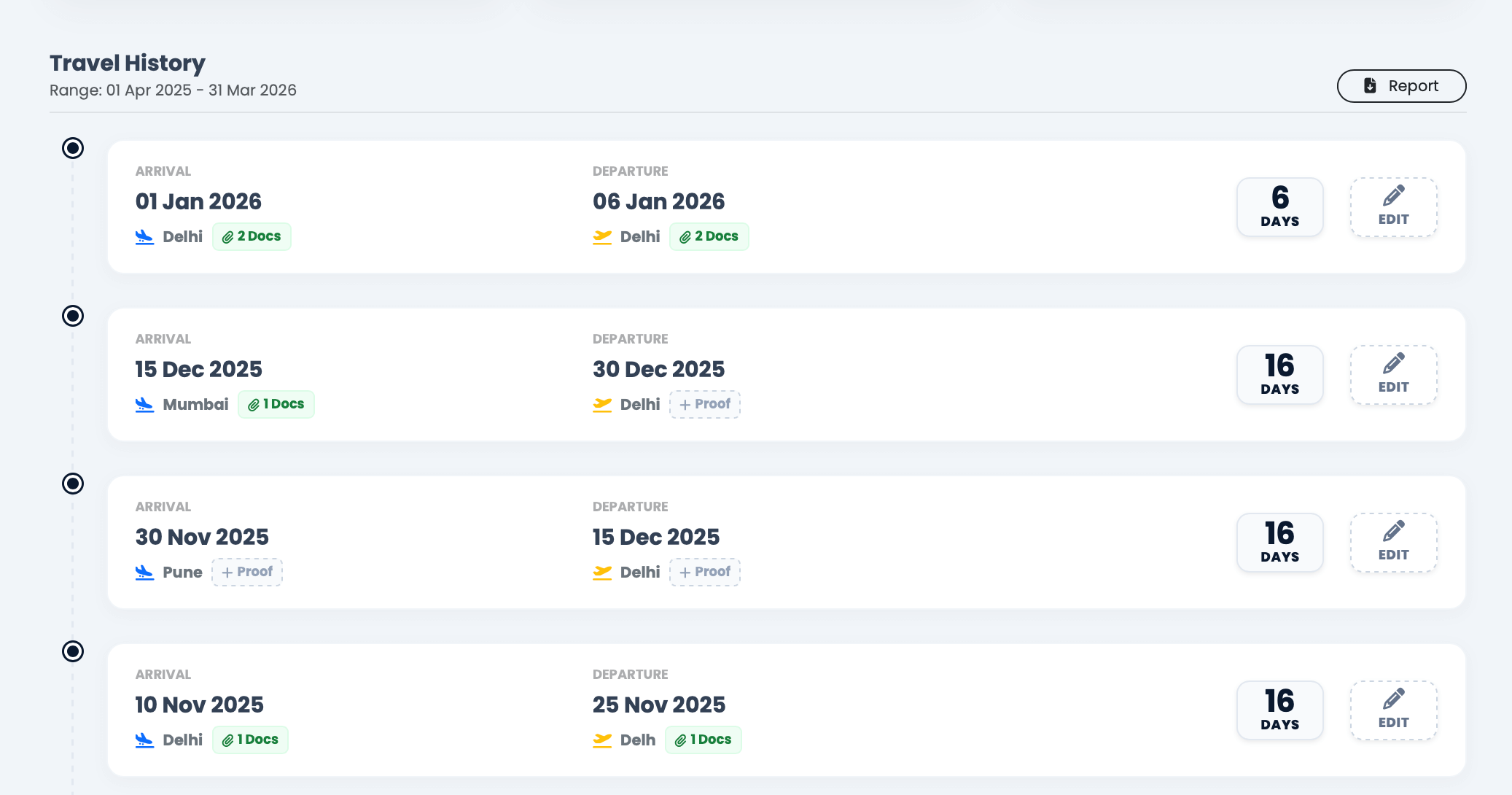
Task: Edit the 01 Jan 2026 trip
Action: [1393, 207]
